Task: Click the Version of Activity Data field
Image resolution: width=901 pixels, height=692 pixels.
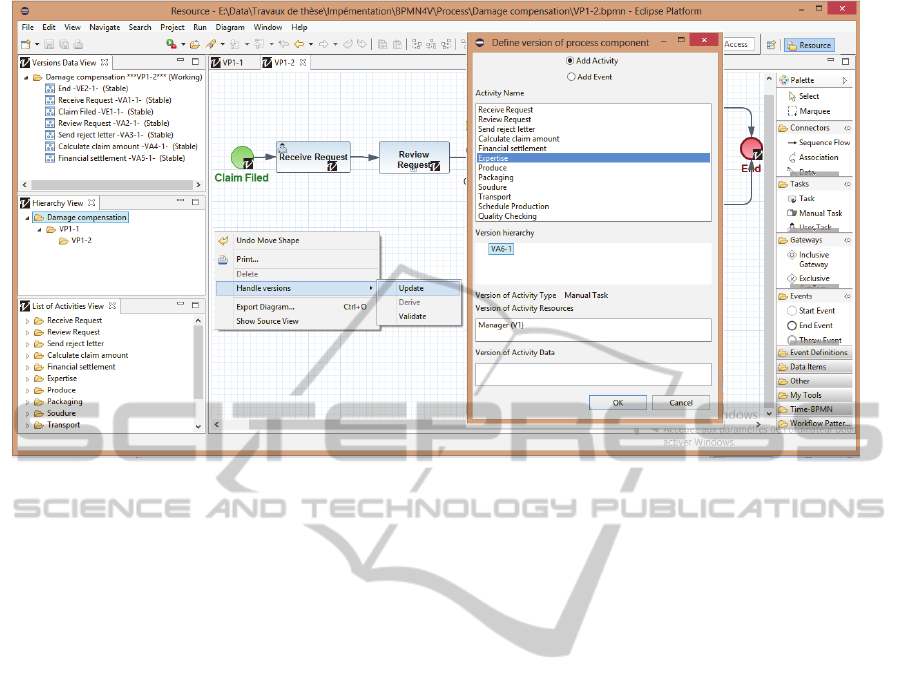Action: (x=592, y=374)
